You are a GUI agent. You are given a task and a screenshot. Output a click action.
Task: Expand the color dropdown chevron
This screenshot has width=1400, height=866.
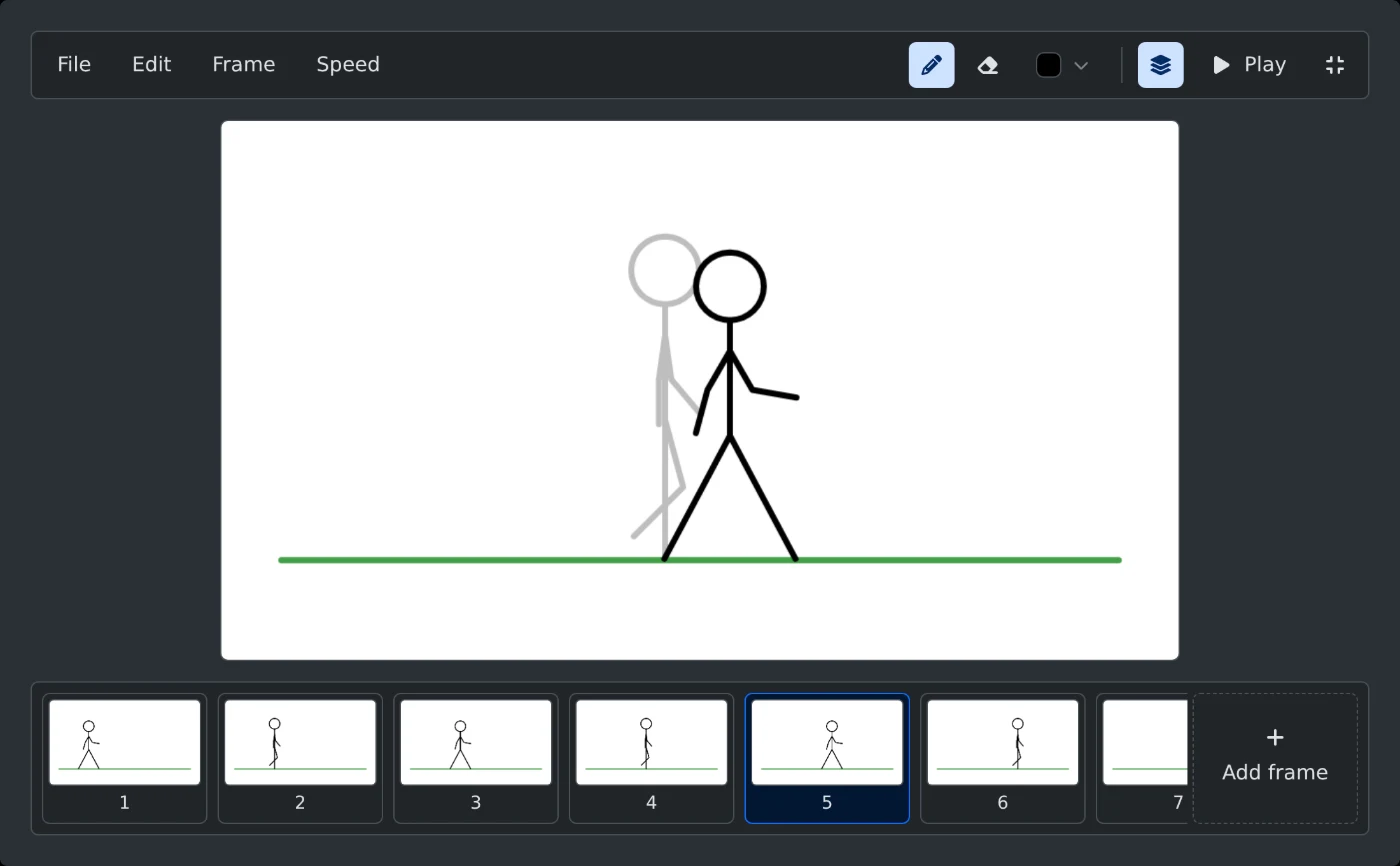tap(1081, 66)
